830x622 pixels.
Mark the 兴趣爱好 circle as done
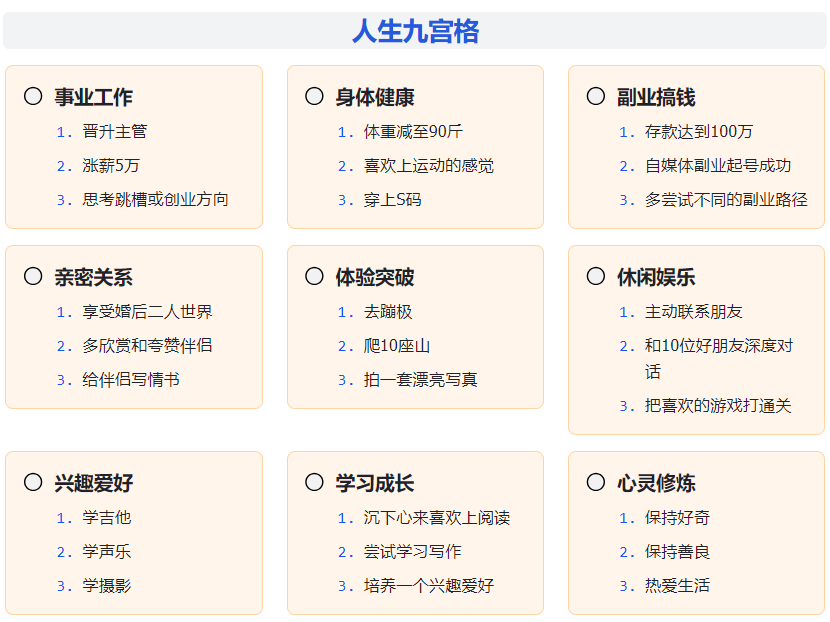click(x=33, y=482)
